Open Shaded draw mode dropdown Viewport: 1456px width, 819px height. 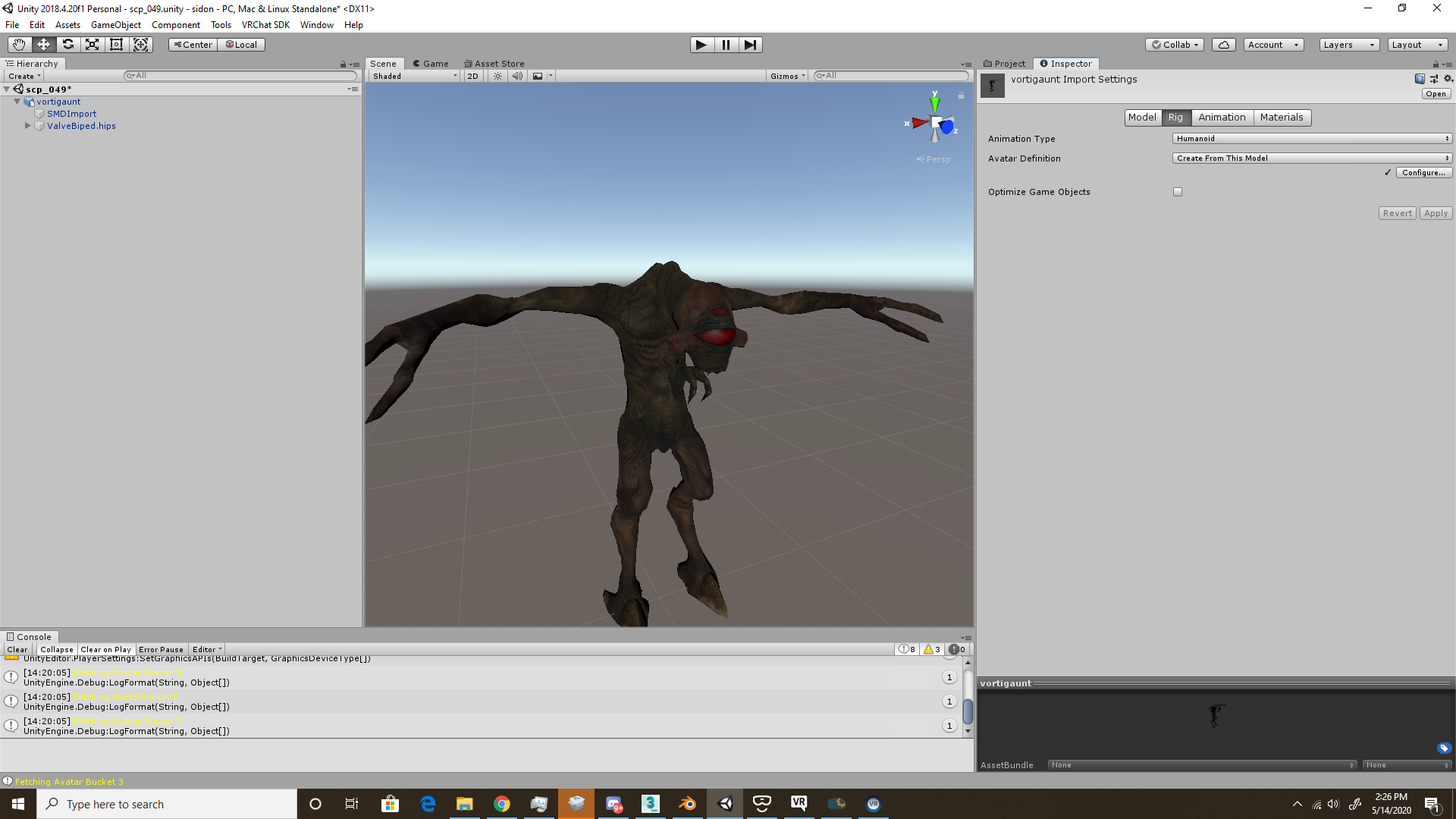coord(415,76)
